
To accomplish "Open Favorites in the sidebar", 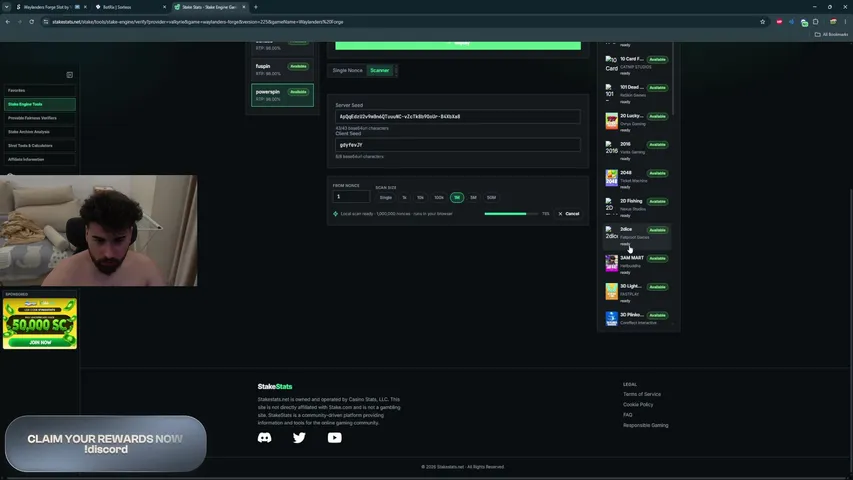I will pos(40,90).
